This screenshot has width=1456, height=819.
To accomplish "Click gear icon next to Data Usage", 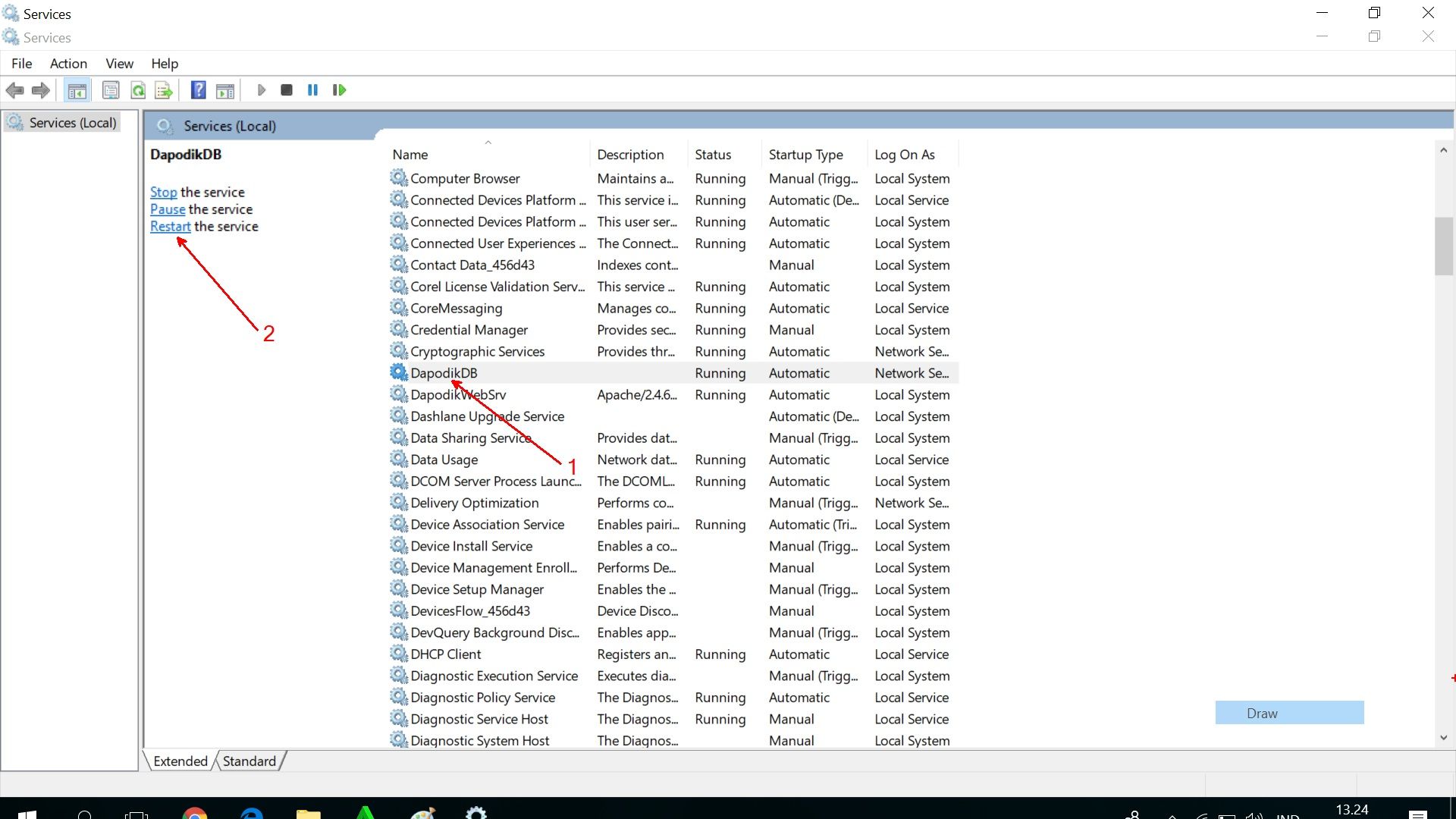I will pos(399,459).
